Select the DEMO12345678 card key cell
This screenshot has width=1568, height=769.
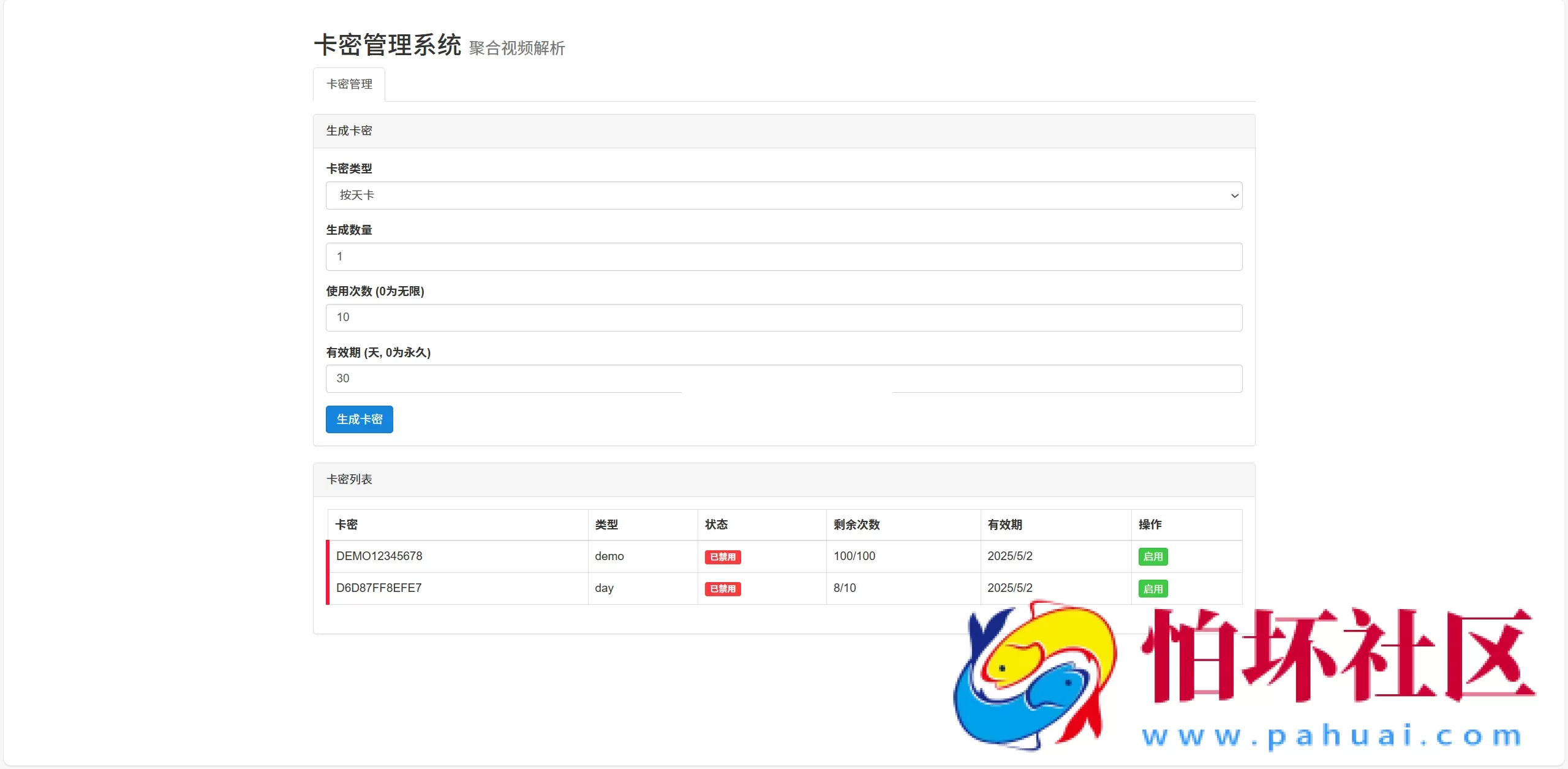click(x=379, y=556)
